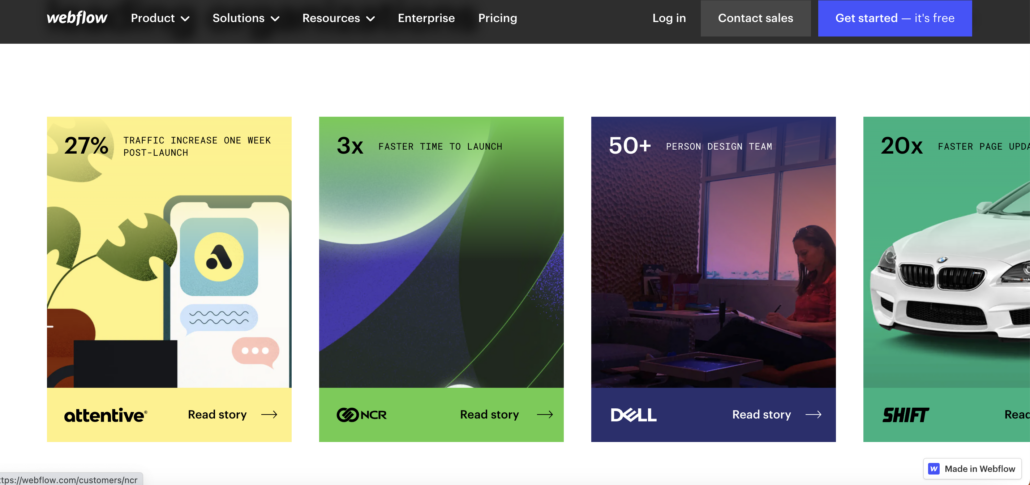Click the FASTER TIME TO LAUNCH label
The height and width of the screenshot is (485, 1030).
(440, 147)
